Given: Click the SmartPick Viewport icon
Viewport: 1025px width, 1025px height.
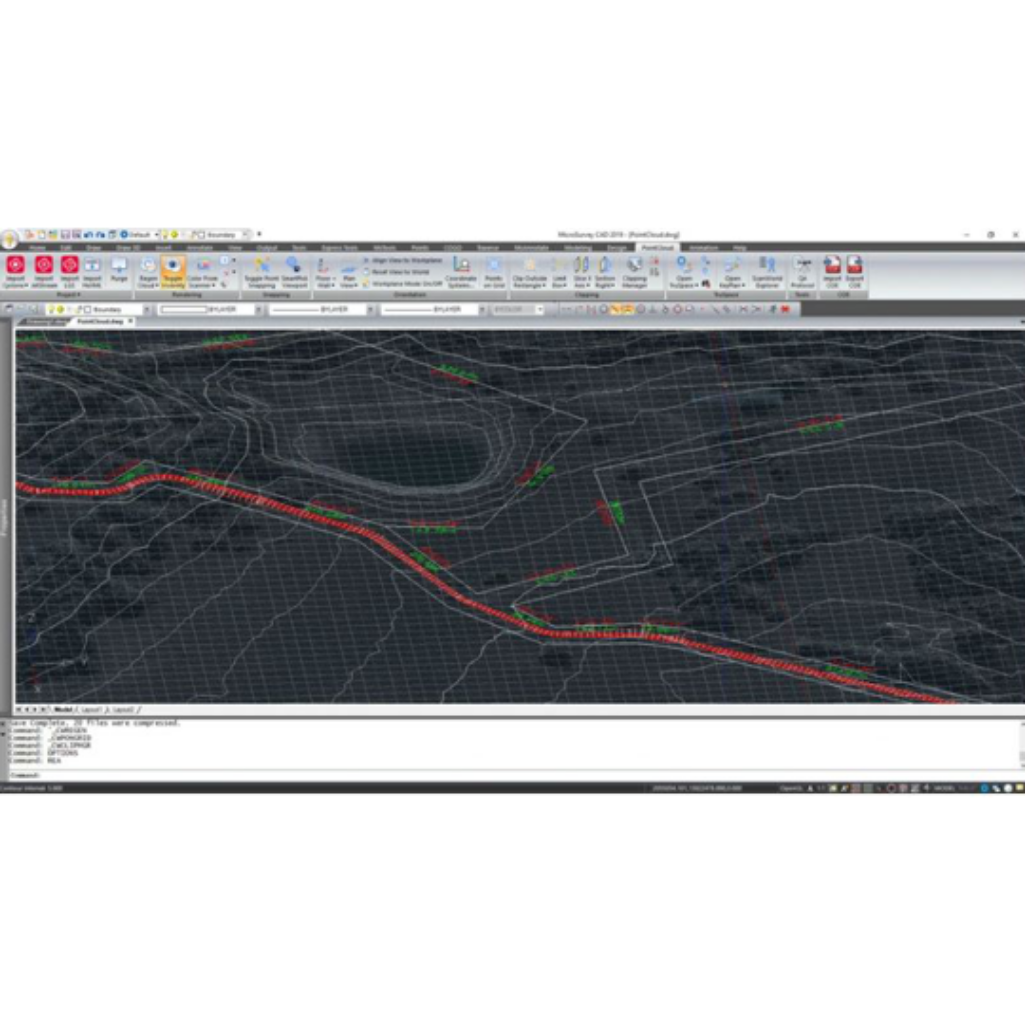Looking at the screenshot, I should 294,270.
